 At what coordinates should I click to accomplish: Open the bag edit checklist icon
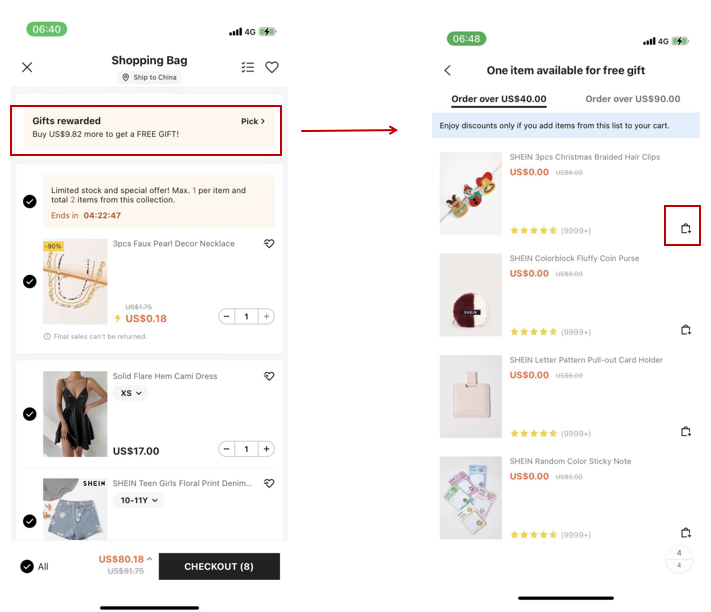click(248, 67)
